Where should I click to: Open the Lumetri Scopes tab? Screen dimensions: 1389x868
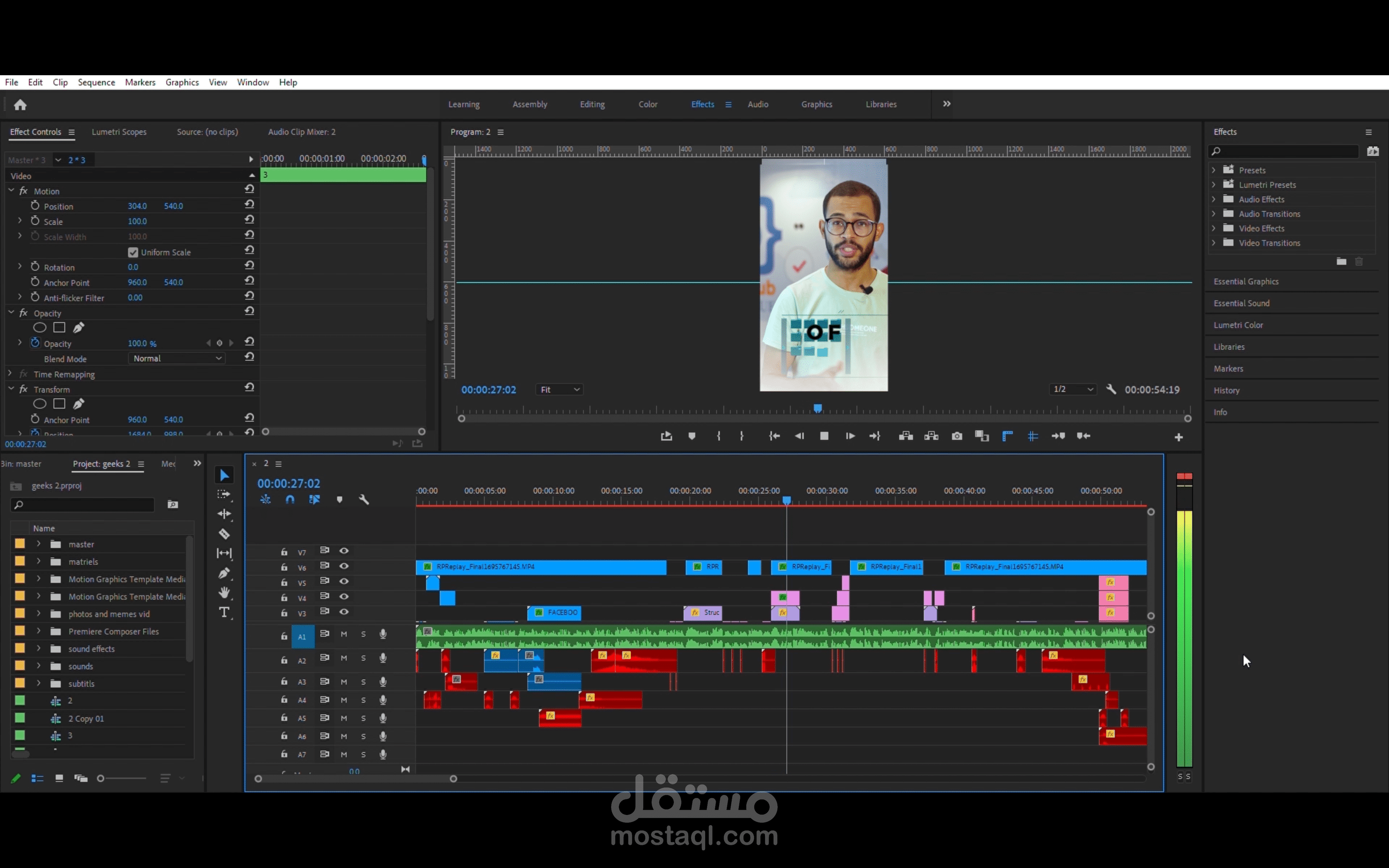[119, 132]
